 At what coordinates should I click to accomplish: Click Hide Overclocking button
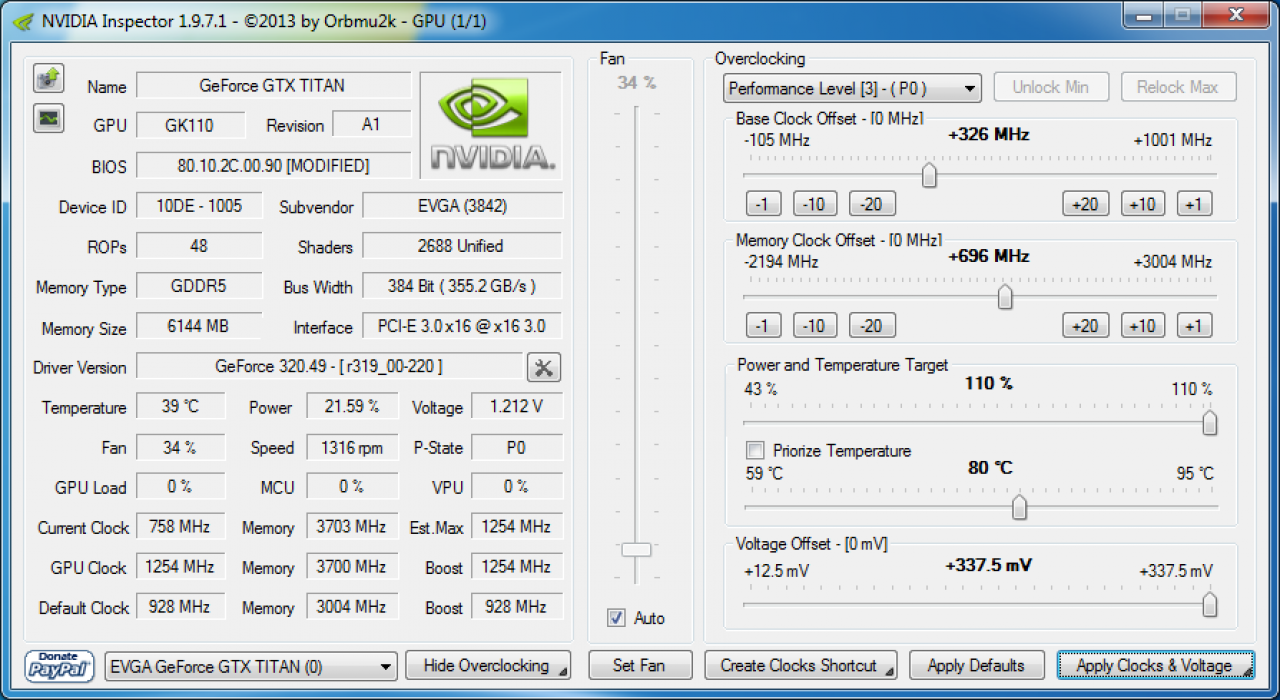coord(488,666)
